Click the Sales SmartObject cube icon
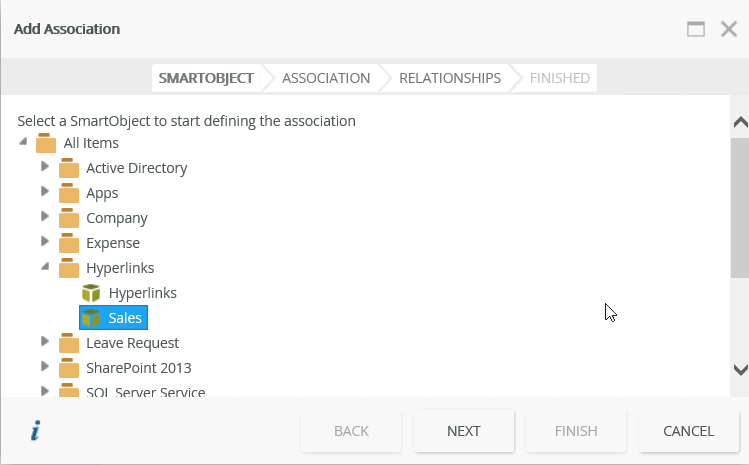Screen dimensions: 749x465 point(91,318)
